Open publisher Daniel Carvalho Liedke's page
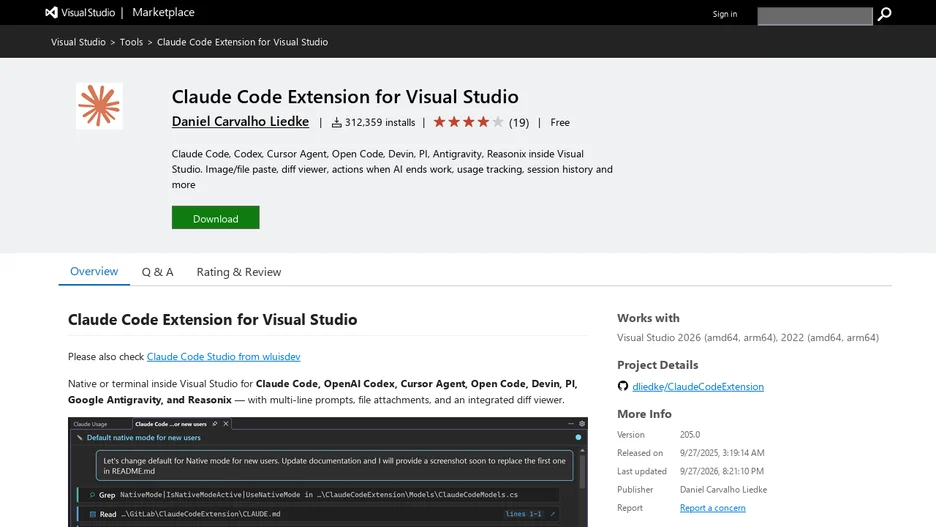This screenshot has height=527, width=936. [x=240, y=122]
